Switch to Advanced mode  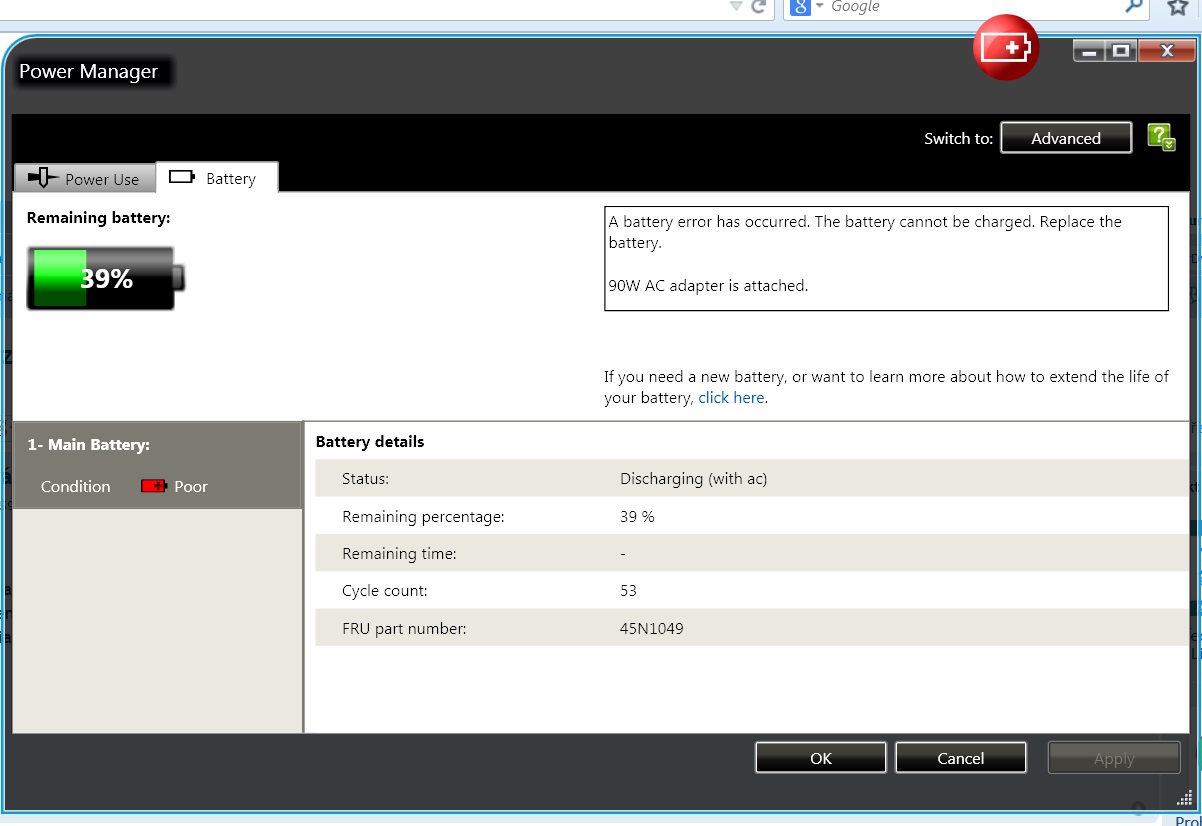pos(1066,138)
